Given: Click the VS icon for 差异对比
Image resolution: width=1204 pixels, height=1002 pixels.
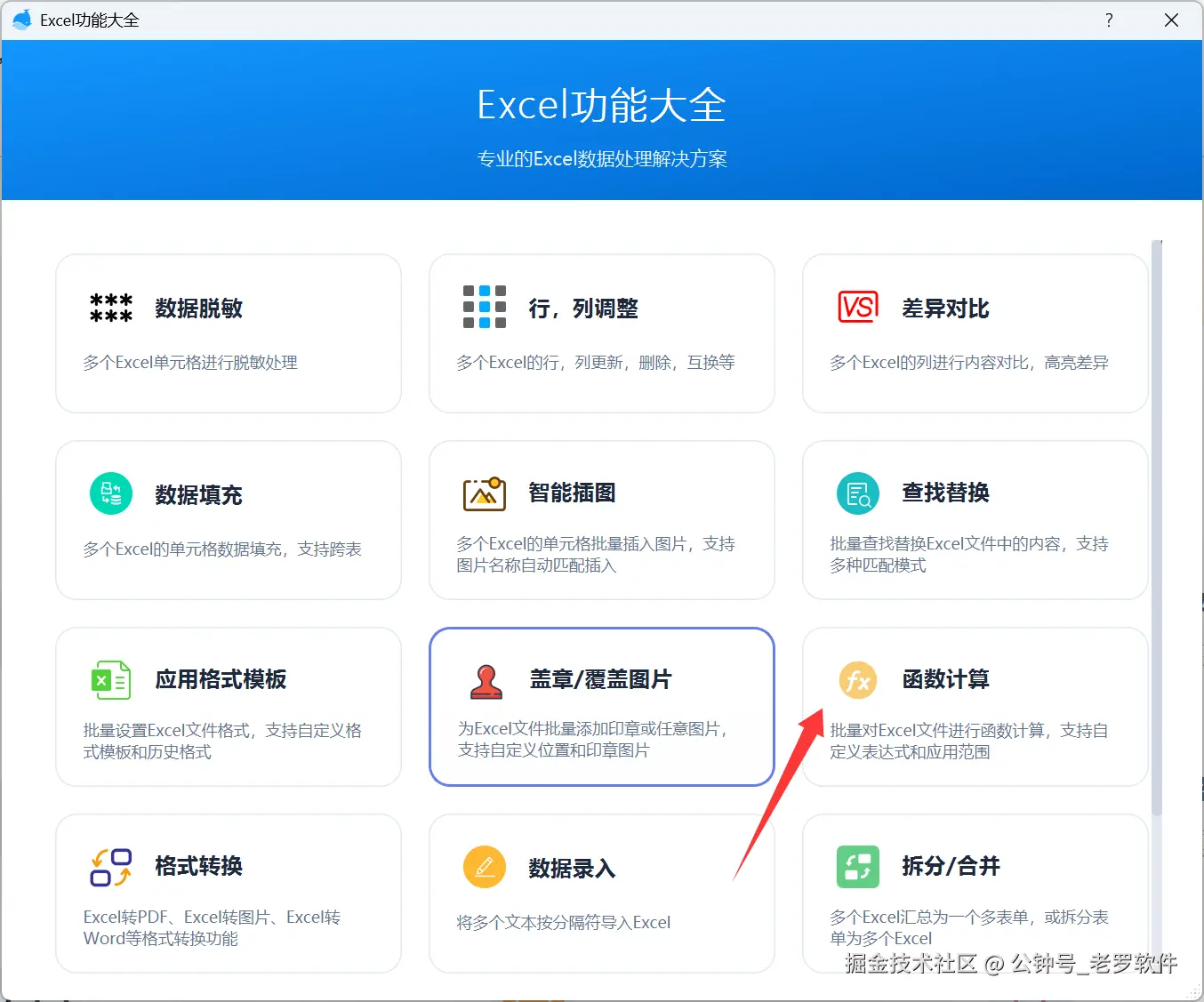Looking at the screenshot, I should click(858, 307).
